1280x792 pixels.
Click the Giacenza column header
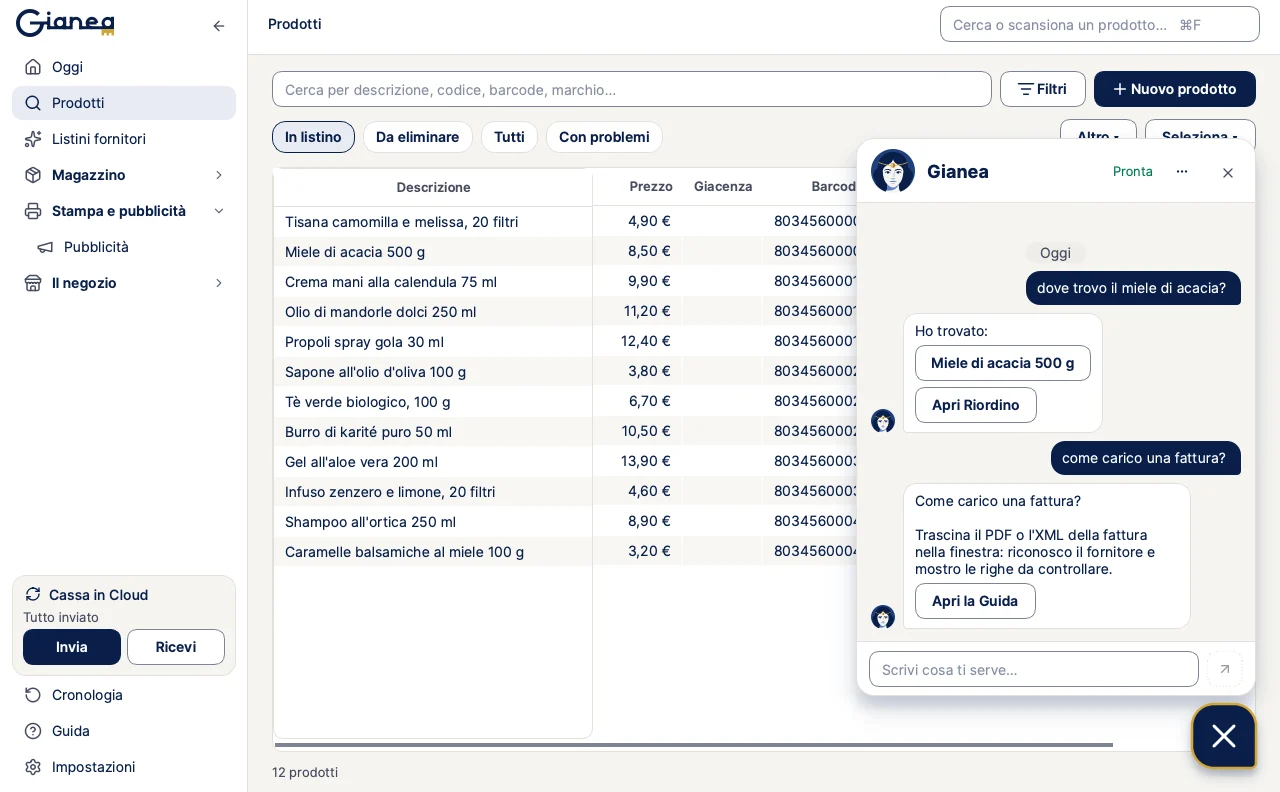(x=723, y=186)
